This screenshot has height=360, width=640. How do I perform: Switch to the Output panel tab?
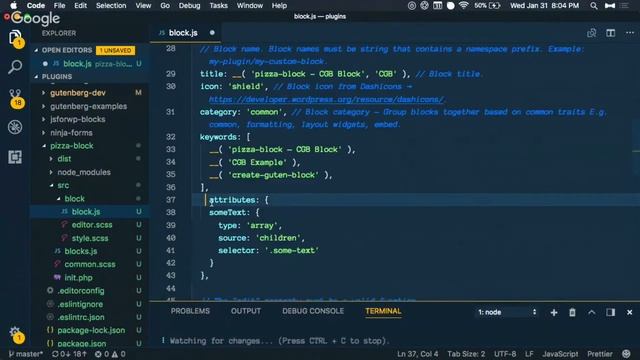pyautogui.click(x=246, y=311)
